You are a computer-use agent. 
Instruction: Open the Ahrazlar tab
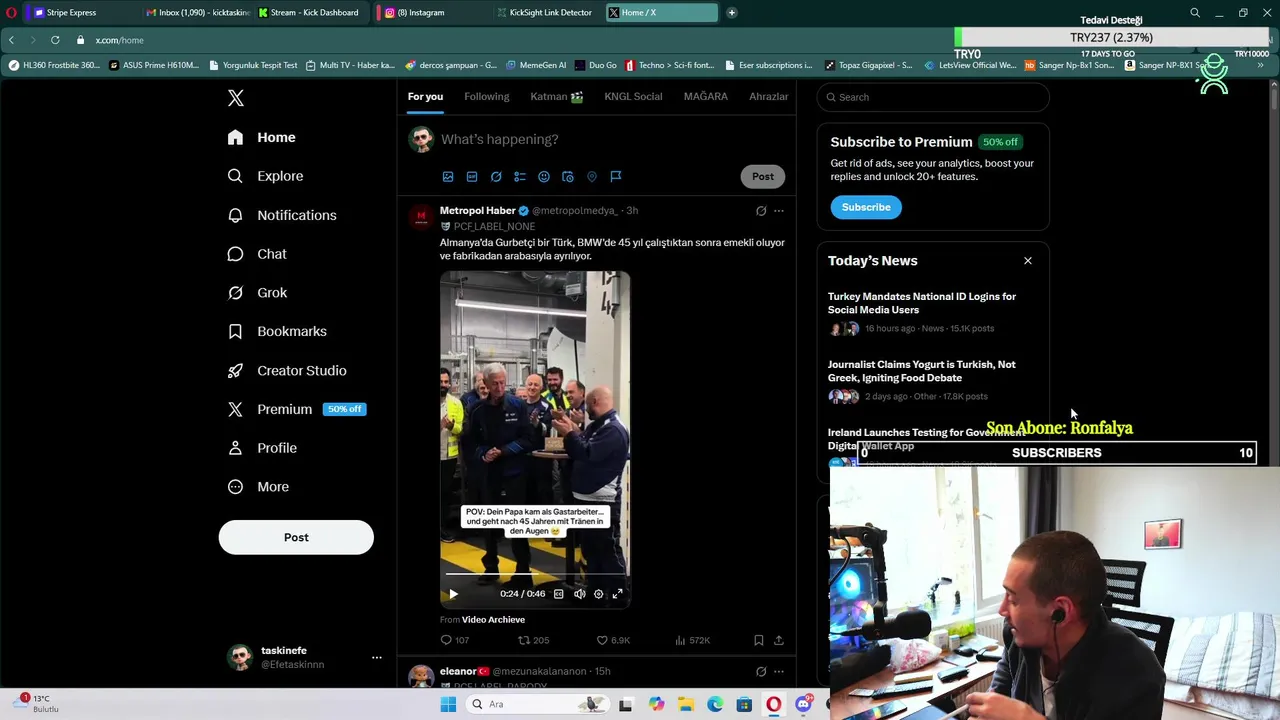coord(769,96)
